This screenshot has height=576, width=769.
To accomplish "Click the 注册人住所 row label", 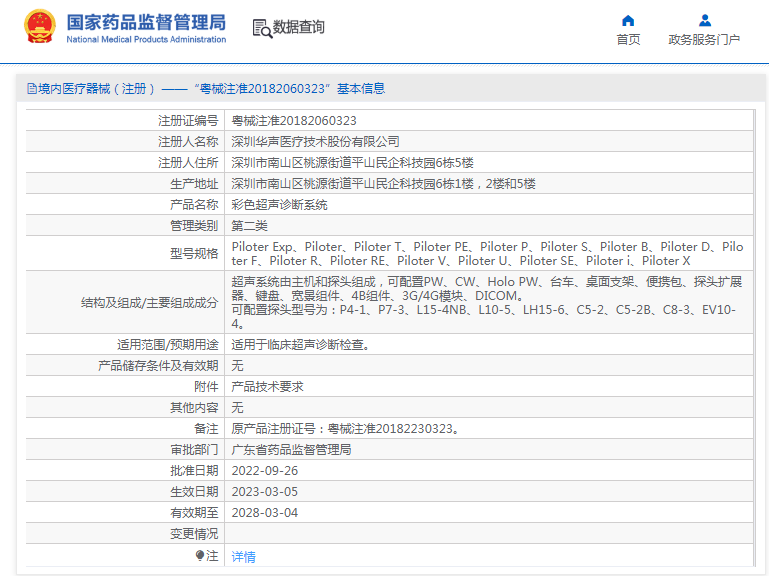I will pos(188,163).
